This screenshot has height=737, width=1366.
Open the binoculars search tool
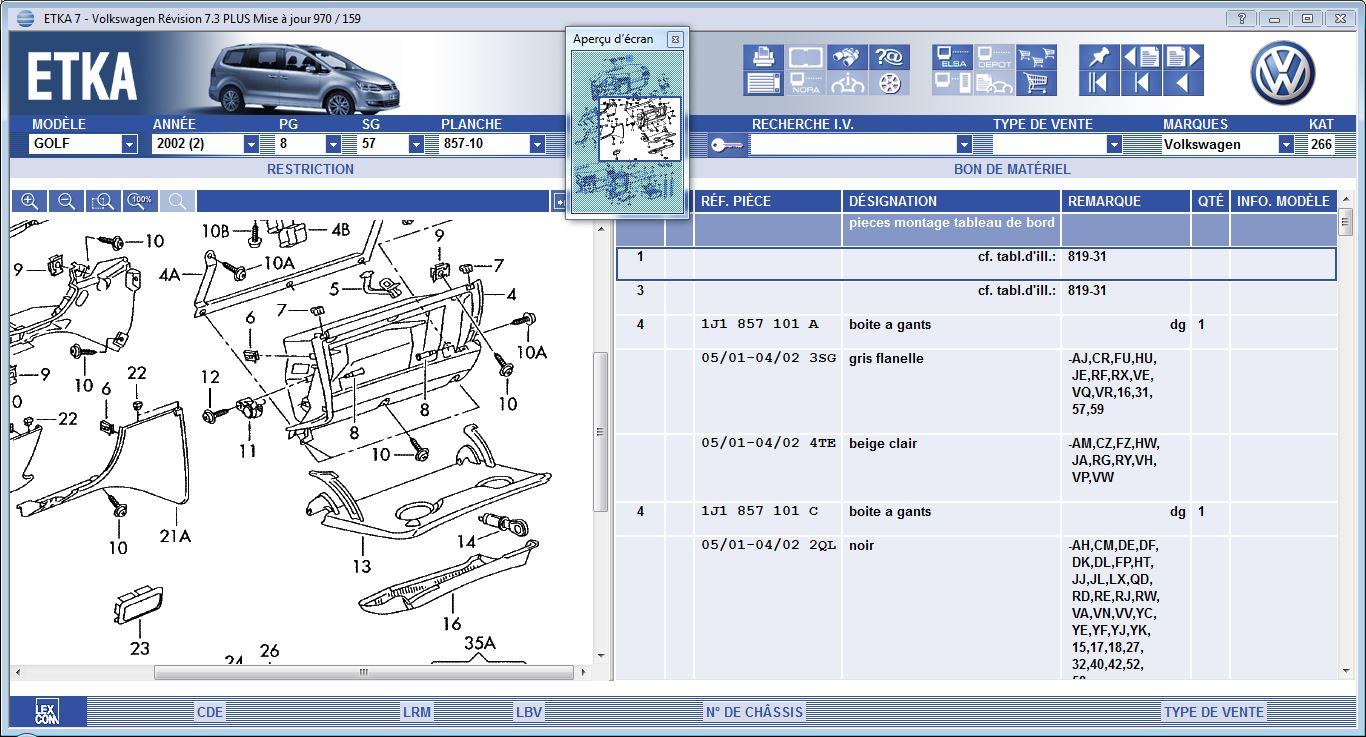848,57
